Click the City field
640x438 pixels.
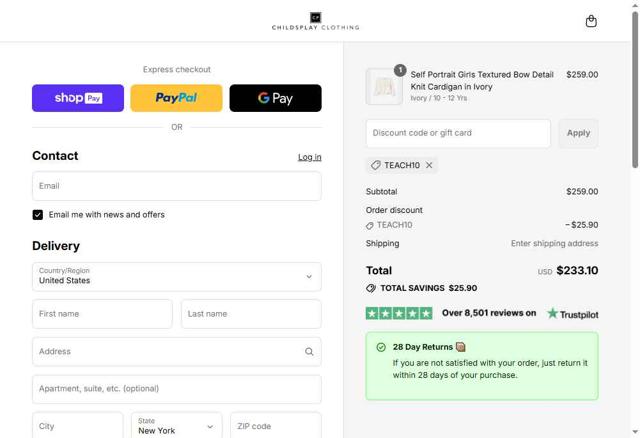pos(78,426)
